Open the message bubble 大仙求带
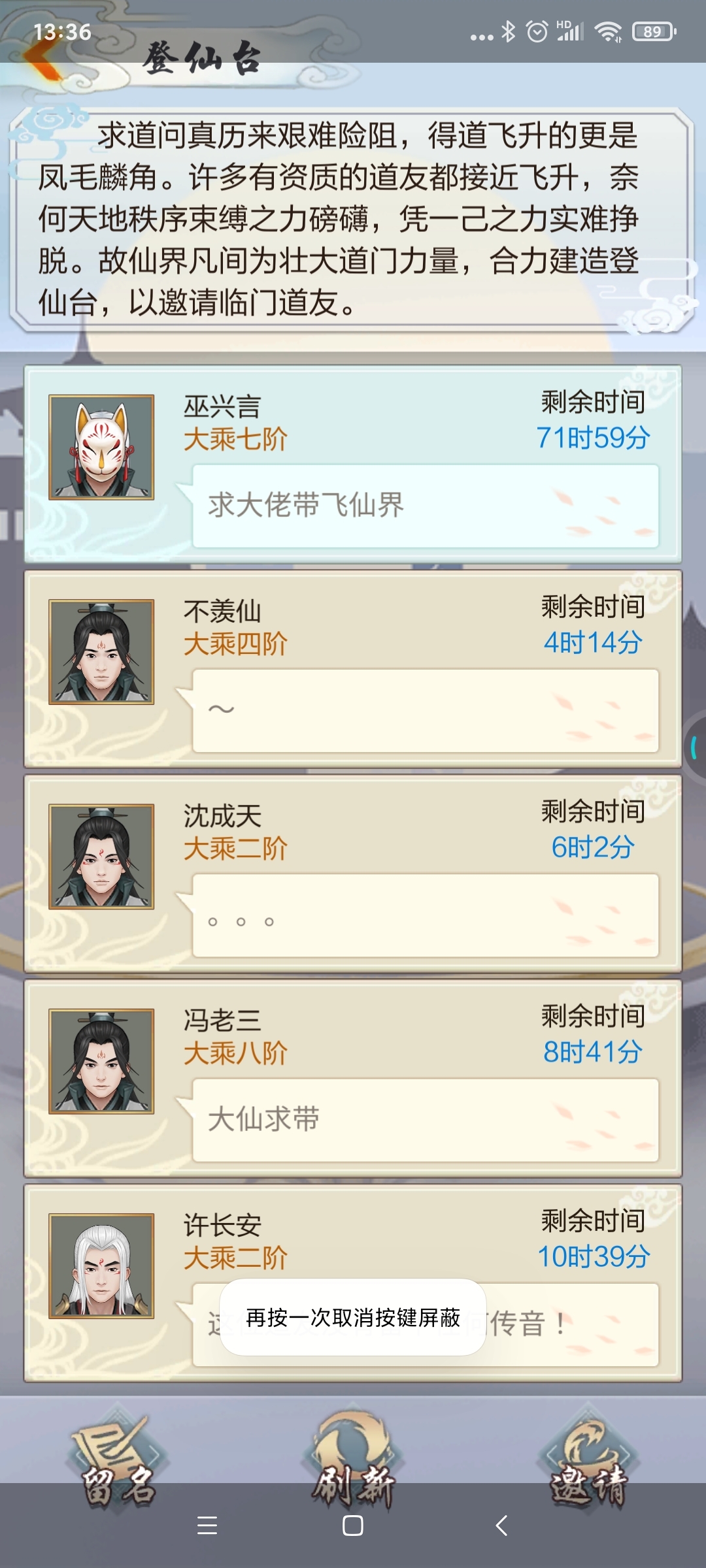Viewport: 706px width, 1568px height. coord(425,1120)
